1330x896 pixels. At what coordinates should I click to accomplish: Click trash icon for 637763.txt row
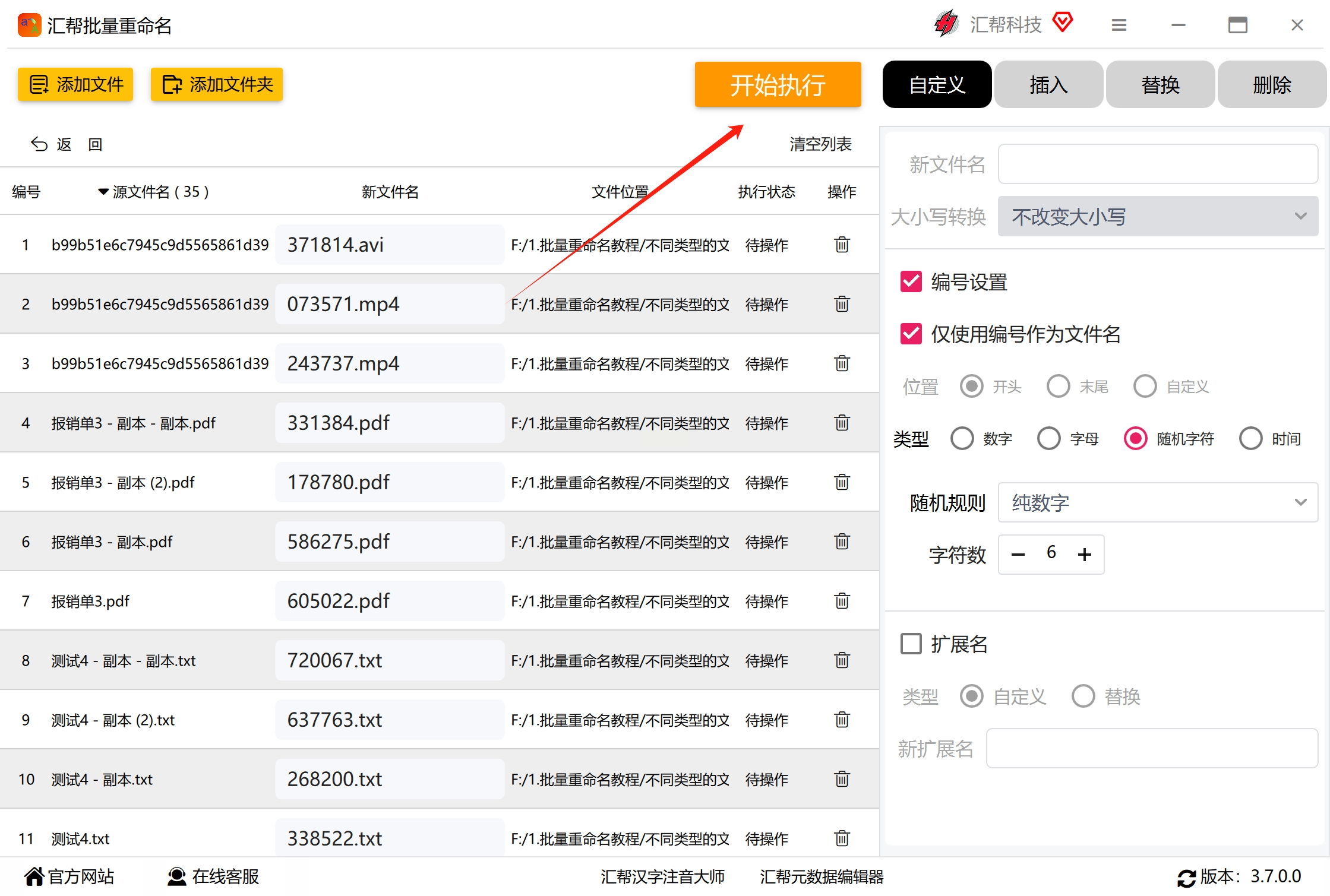[842, 720]
